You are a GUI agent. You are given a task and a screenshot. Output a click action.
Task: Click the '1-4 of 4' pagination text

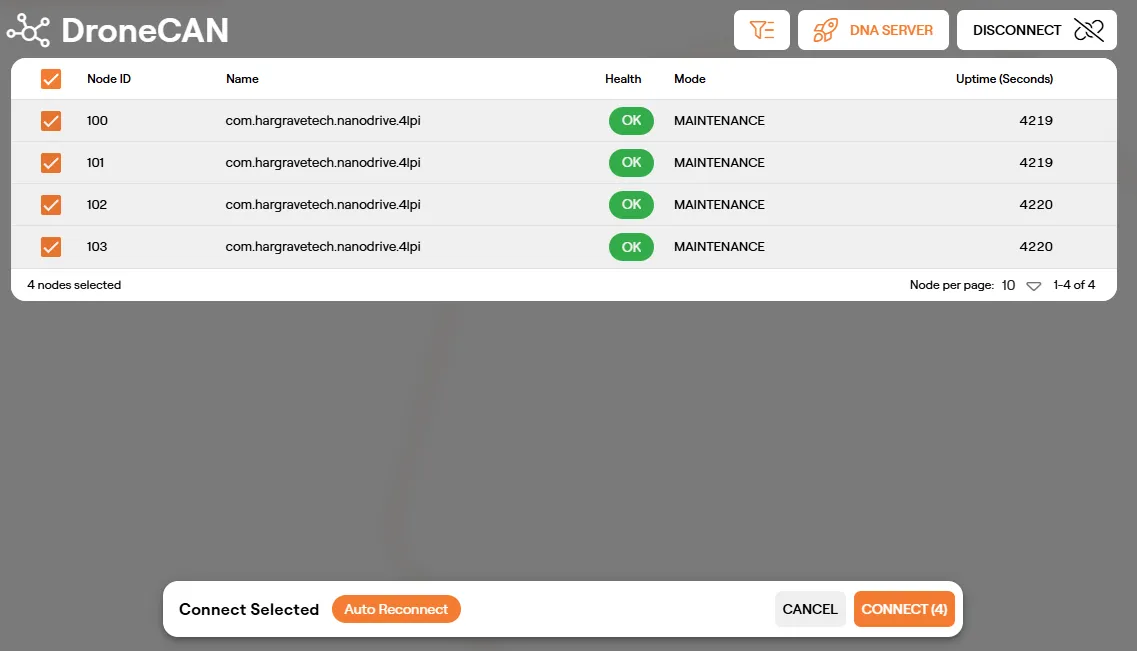[x=1074, y=285]
